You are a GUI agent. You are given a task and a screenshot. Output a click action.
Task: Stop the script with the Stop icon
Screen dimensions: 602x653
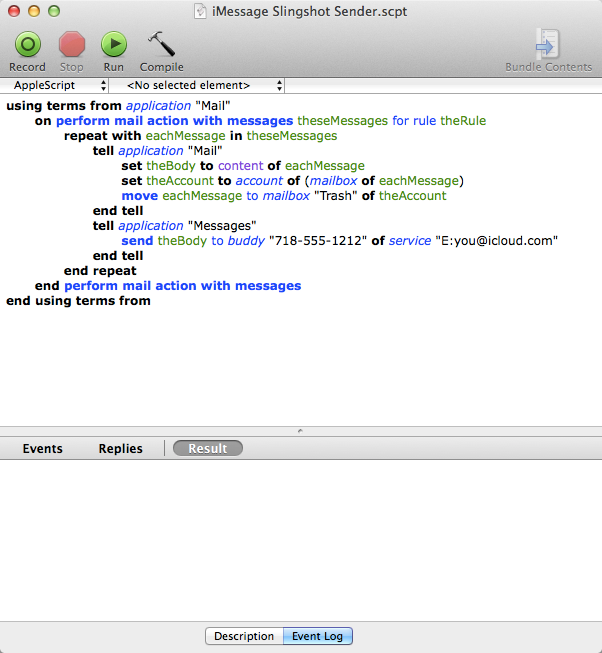click(72, 45)
